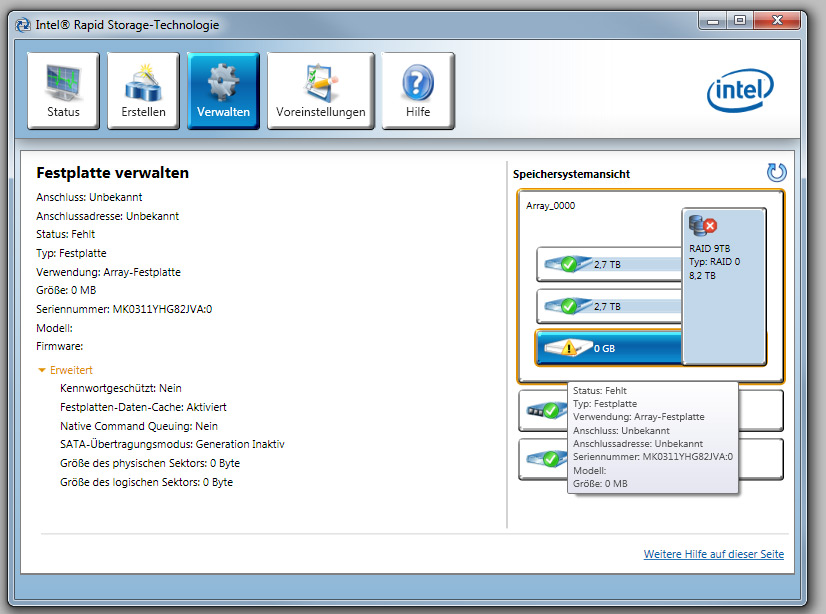Select the missing 0 GB disk
This screenshot has width=826, height=614.
pyautogui.click(x=609, y=348)
